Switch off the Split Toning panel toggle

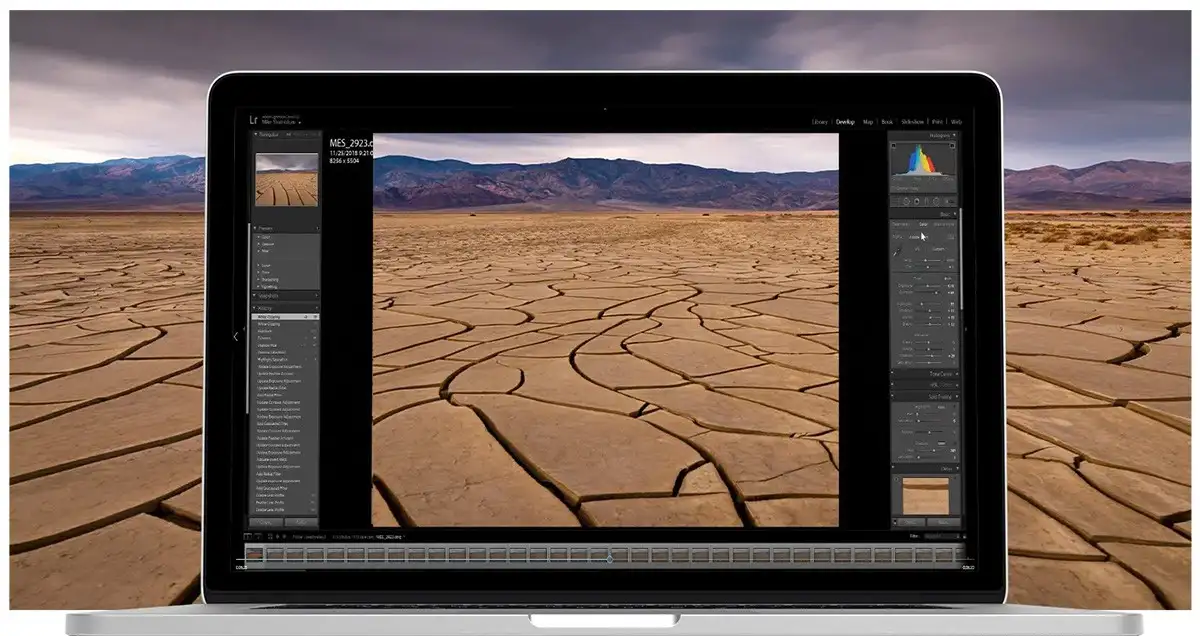pyautogui.click(x=892, y=397)
